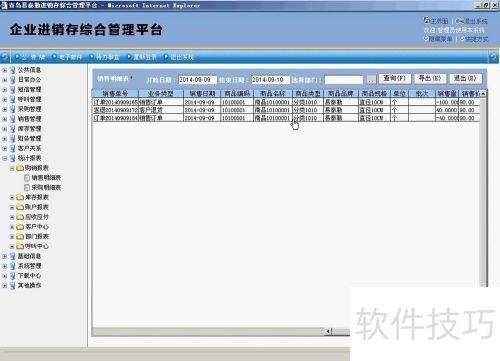
Task: Collapse the 统计报表 tree node
Action: [x=5, y=158]
